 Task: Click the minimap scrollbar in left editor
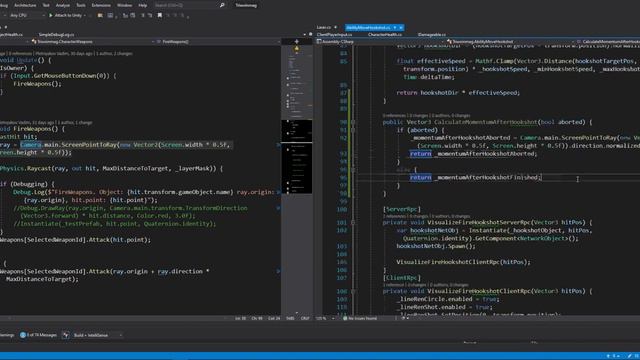(x=297, y=180)
